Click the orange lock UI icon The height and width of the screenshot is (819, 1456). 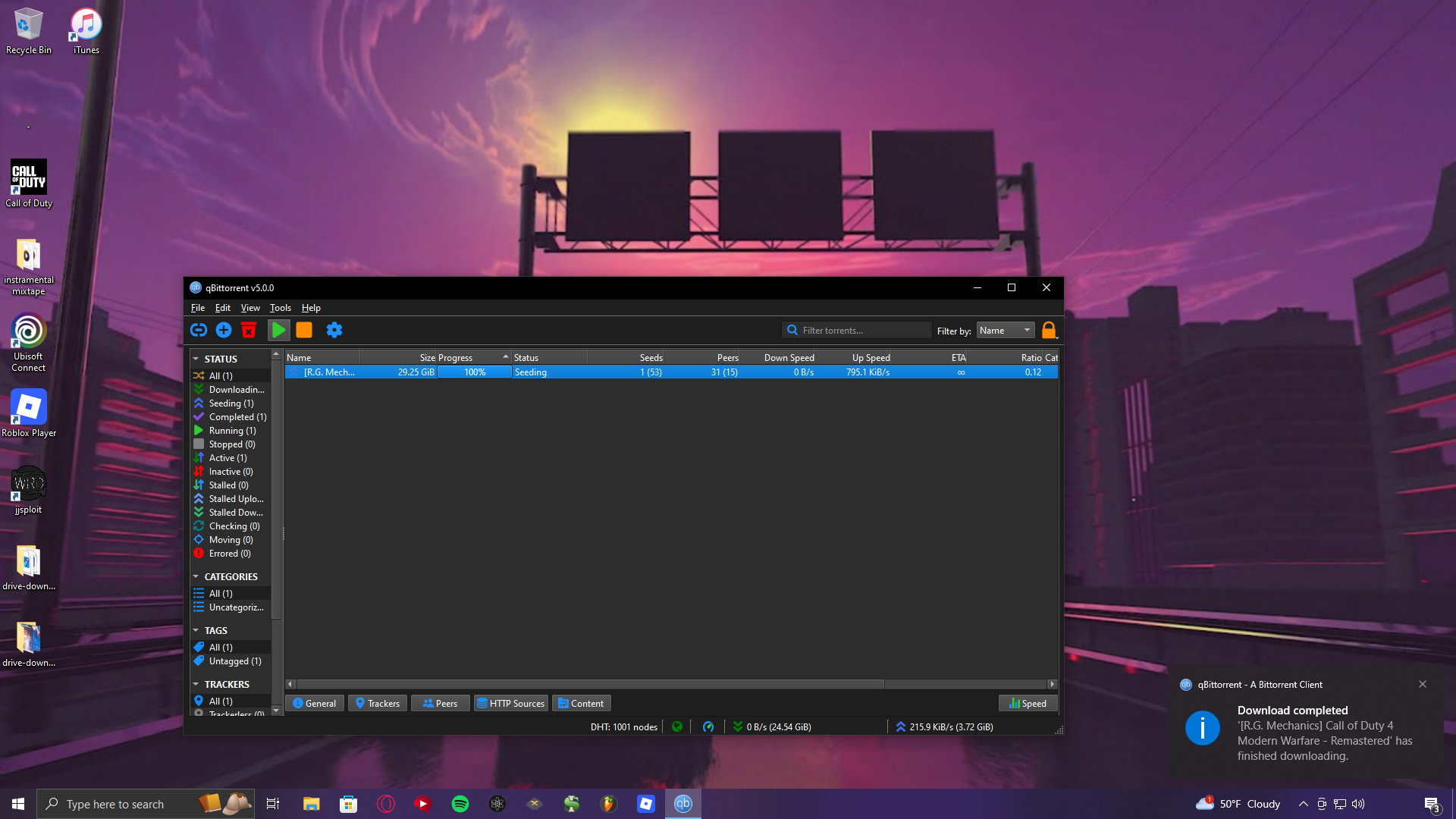tap(1049, 330)
